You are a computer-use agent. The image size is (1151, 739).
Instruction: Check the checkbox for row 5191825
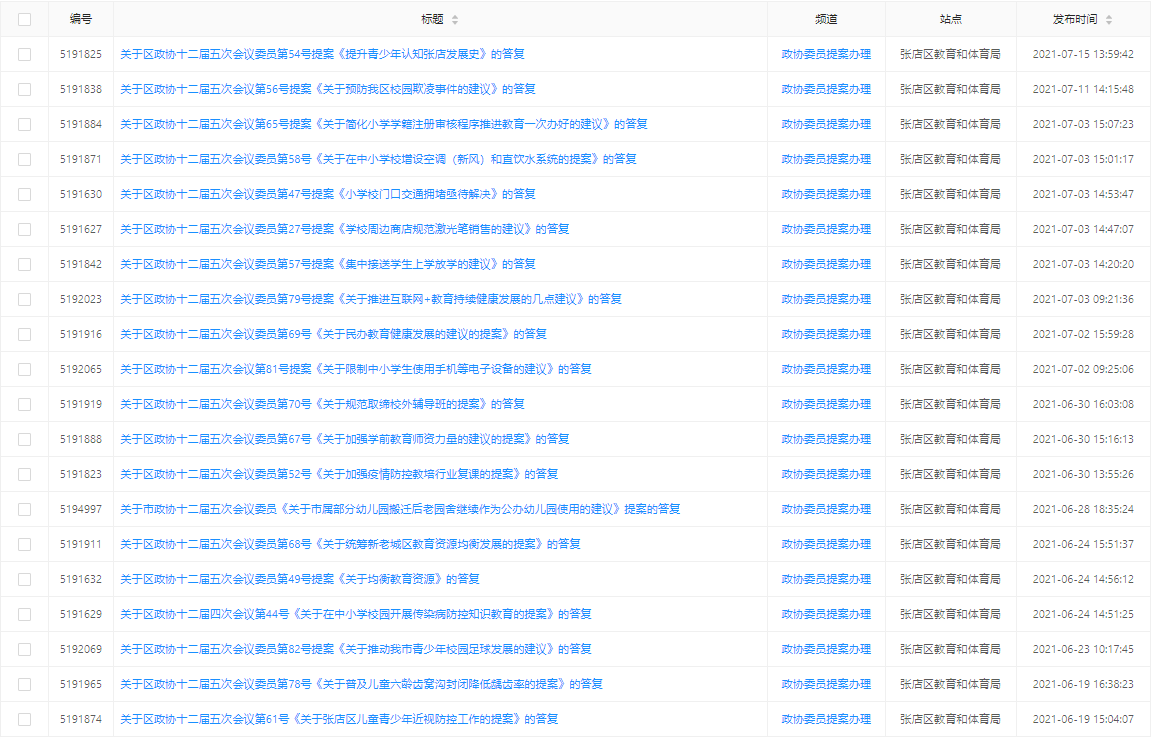pos(24,54)
